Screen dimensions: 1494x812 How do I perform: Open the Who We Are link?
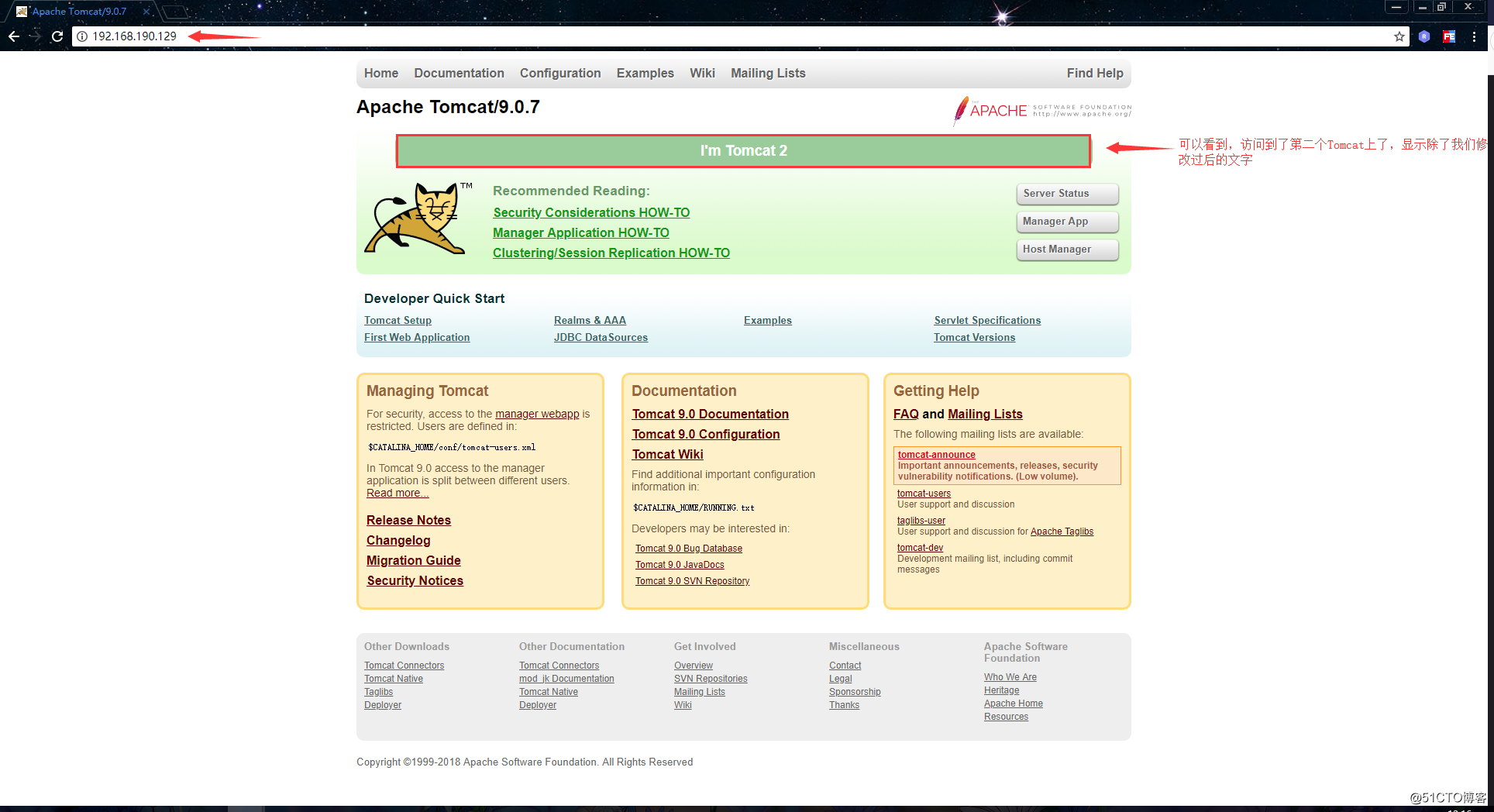1010,677
